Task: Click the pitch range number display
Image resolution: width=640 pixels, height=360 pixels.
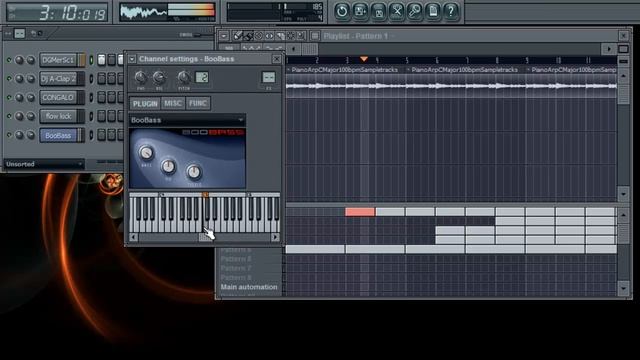Action: click(202, 77)
